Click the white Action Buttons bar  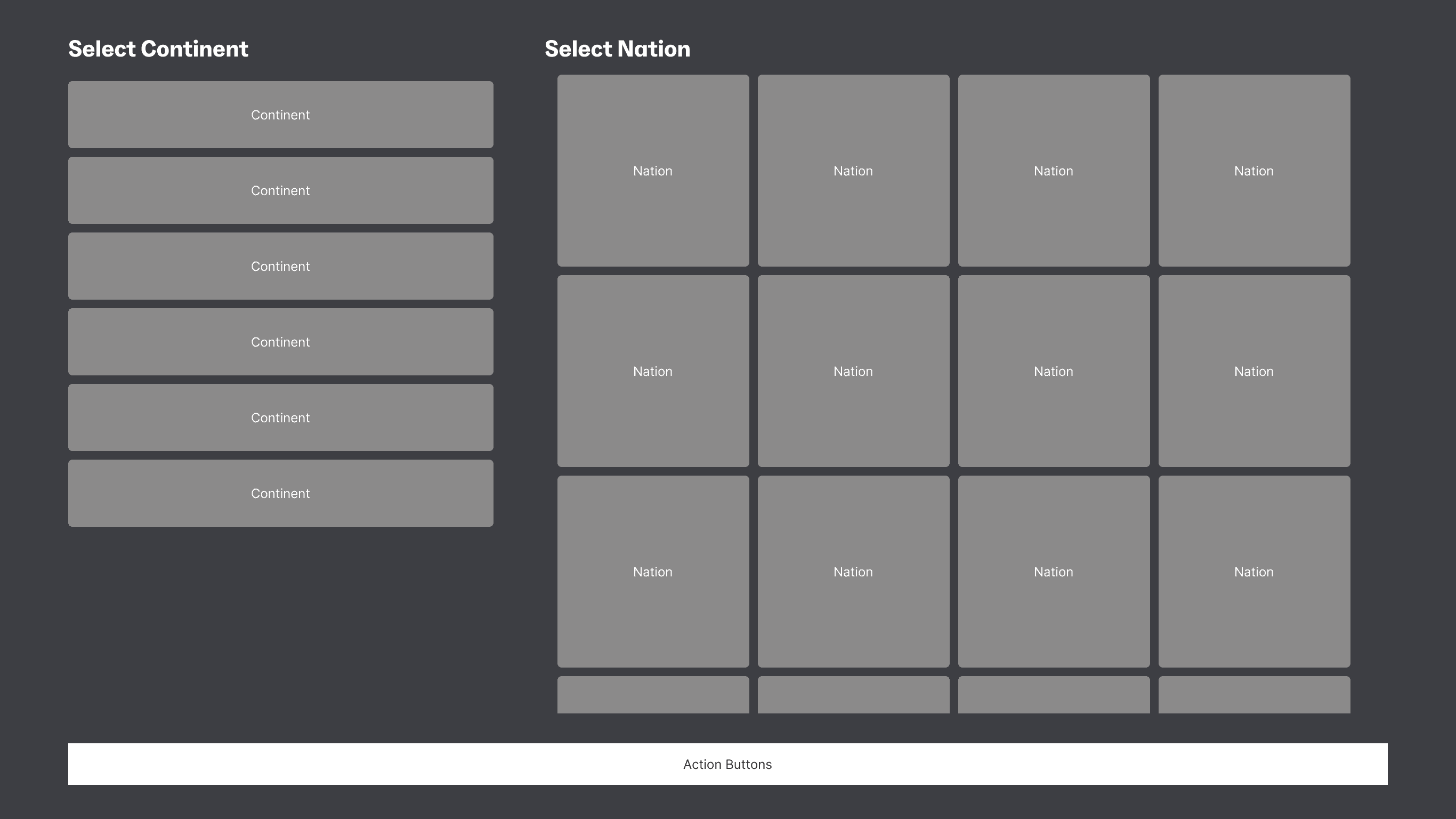click(x=727, y=764)
